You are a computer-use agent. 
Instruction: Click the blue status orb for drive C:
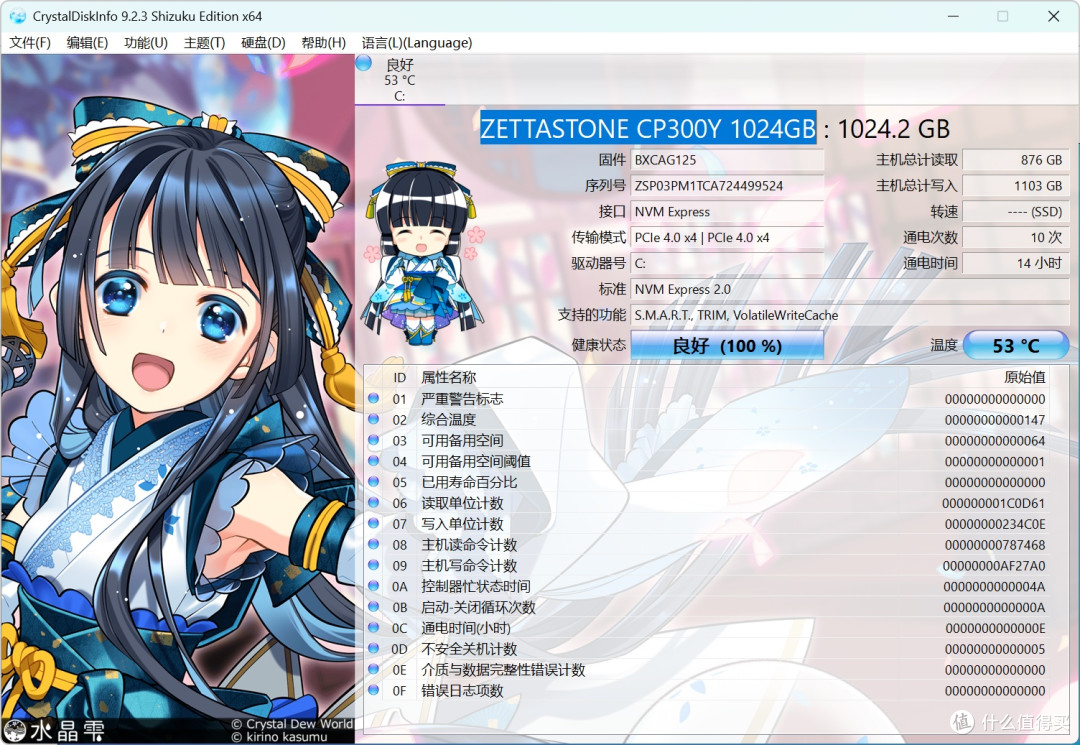364,63
